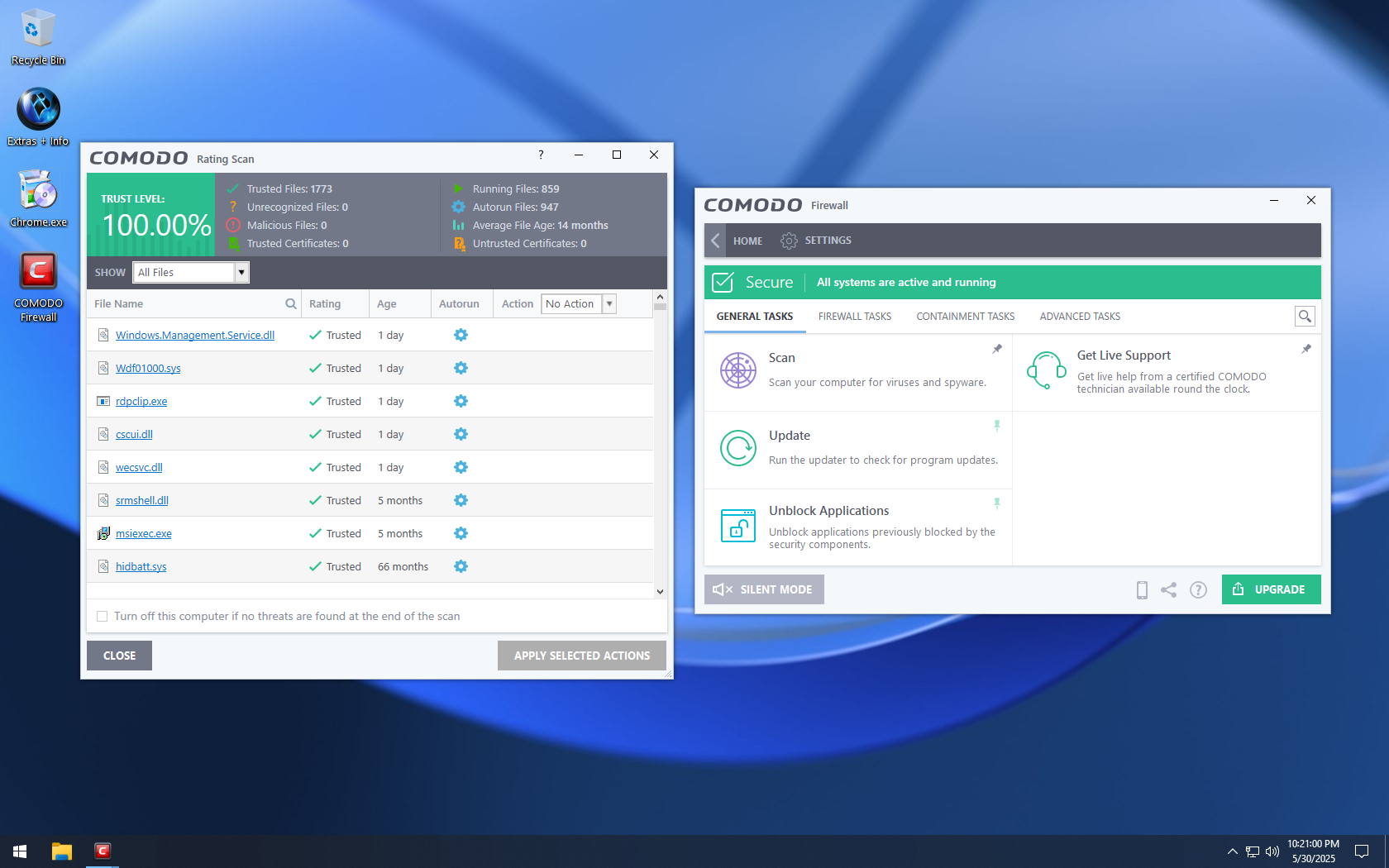Expand the No Action dropdown
Image resolution: width=1389 pixels, height=868 pixels.
point(609,304)
